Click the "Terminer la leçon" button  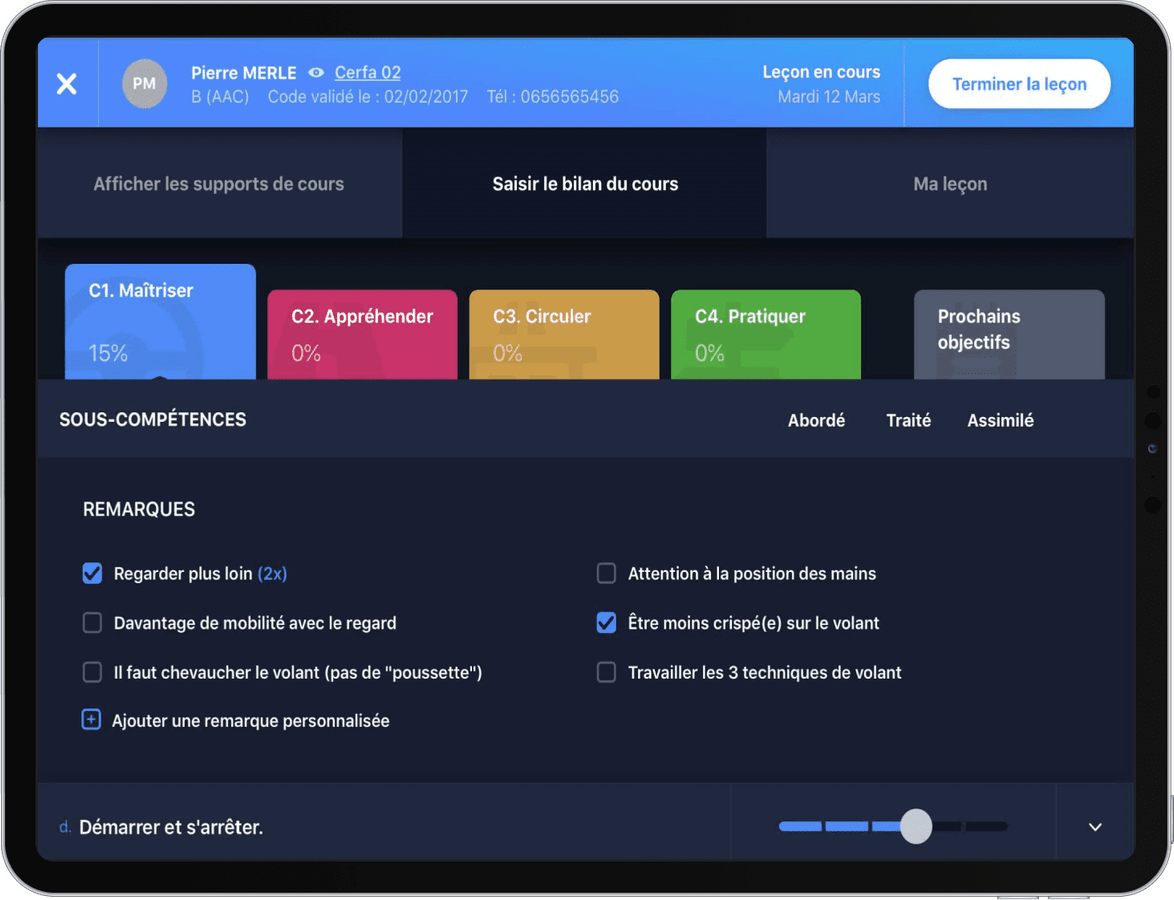coord(1019,83)
